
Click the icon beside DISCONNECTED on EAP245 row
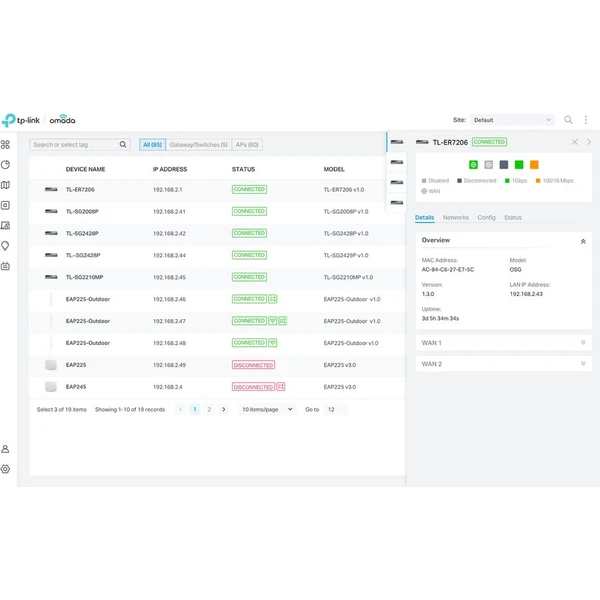(x=280, y=386)
